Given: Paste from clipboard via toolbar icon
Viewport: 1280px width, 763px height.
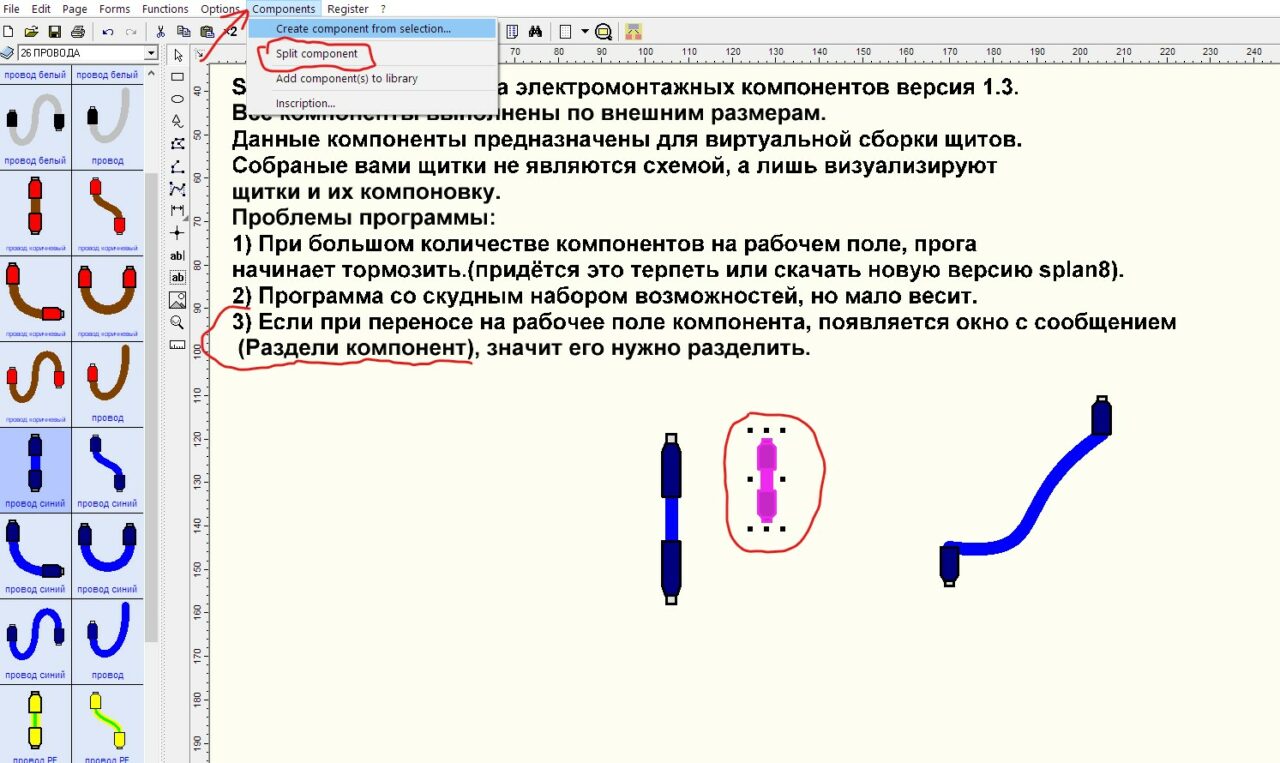Looking at the screenshot, I should click(x=206, y=32).
